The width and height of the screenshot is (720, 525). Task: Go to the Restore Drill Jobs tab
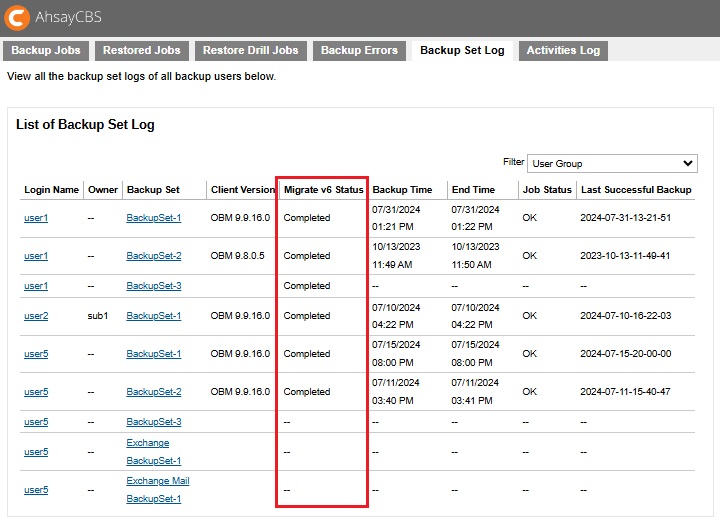click(250, 50)
